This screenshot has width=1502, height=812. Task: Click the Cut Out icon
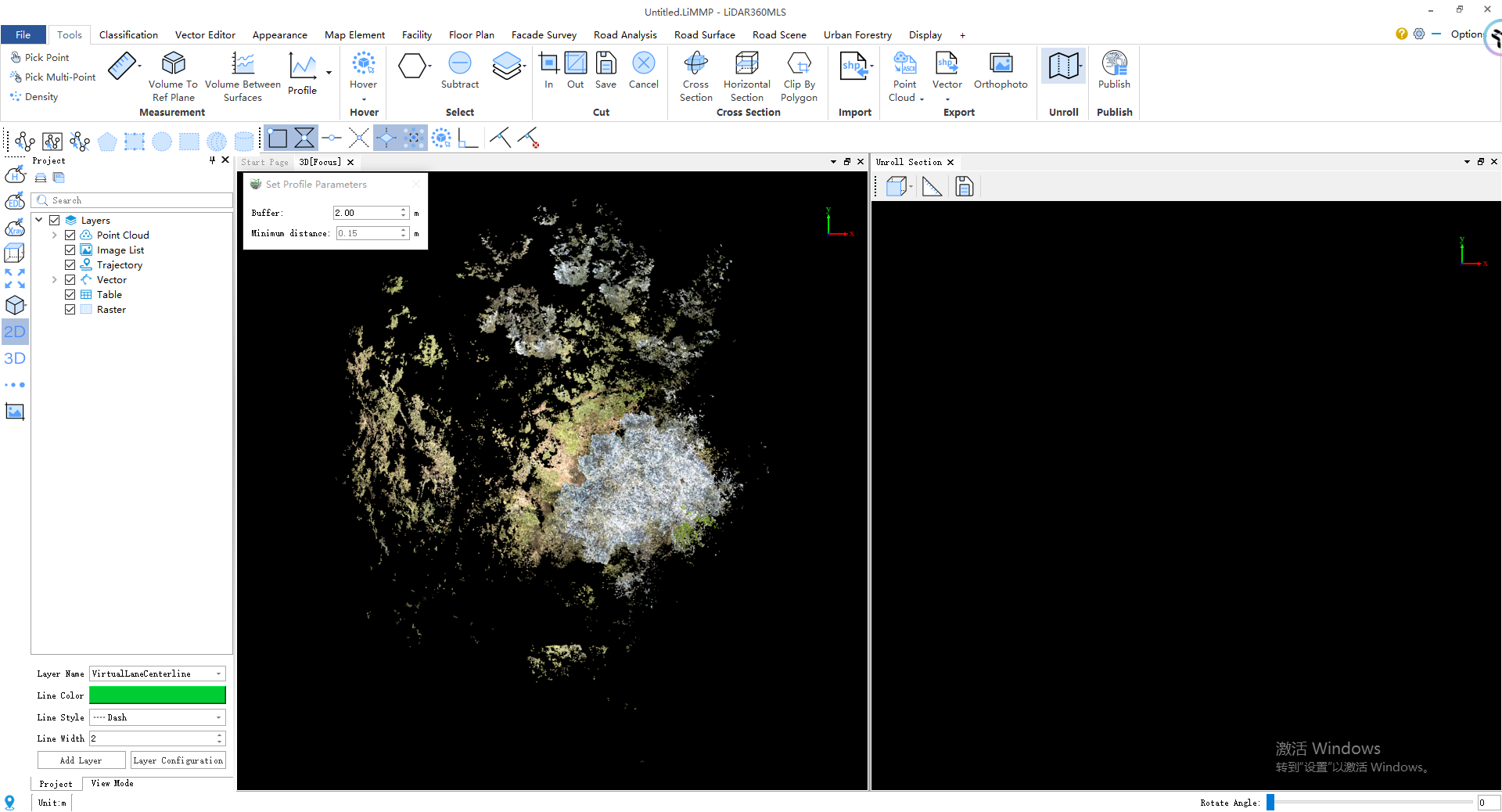[x=576, y=70]
